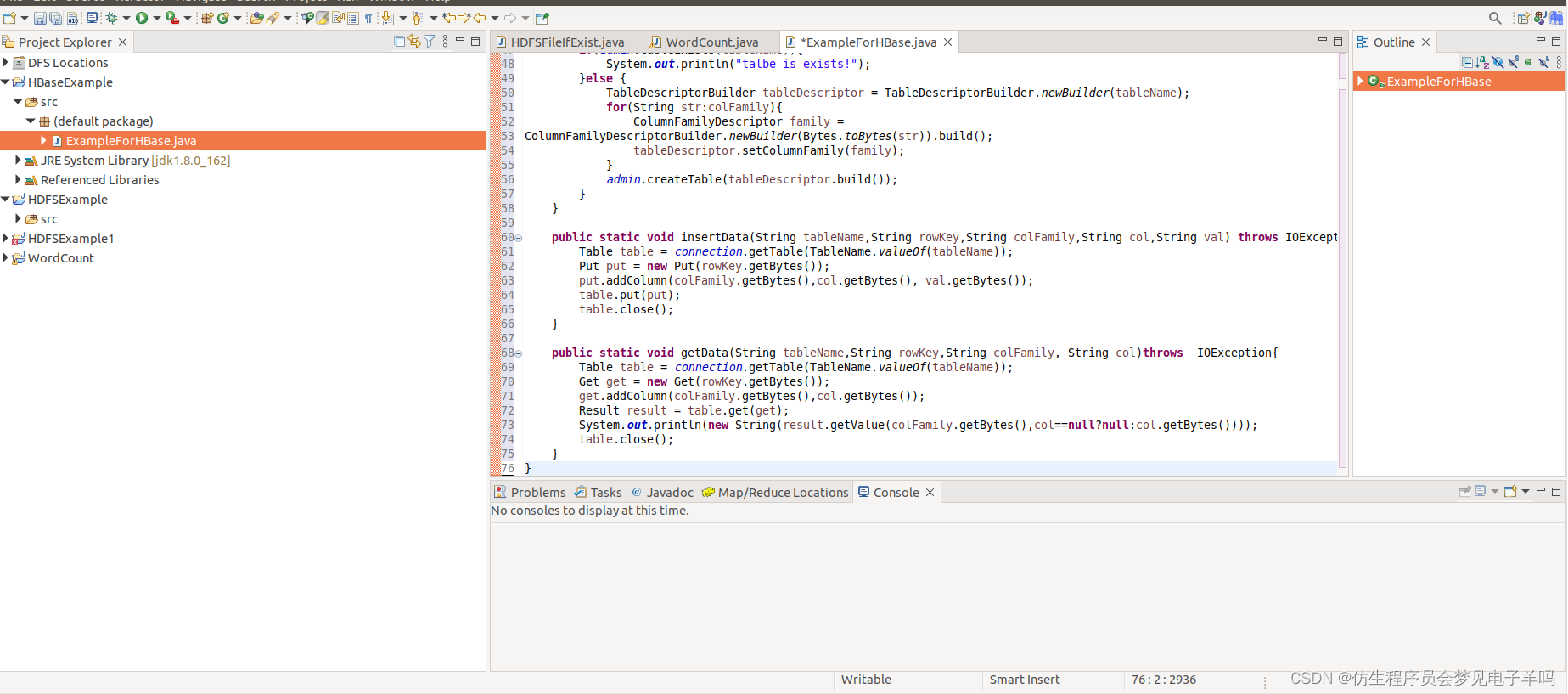Toggle Hide Static Members in Outline

click(1513, 62)
